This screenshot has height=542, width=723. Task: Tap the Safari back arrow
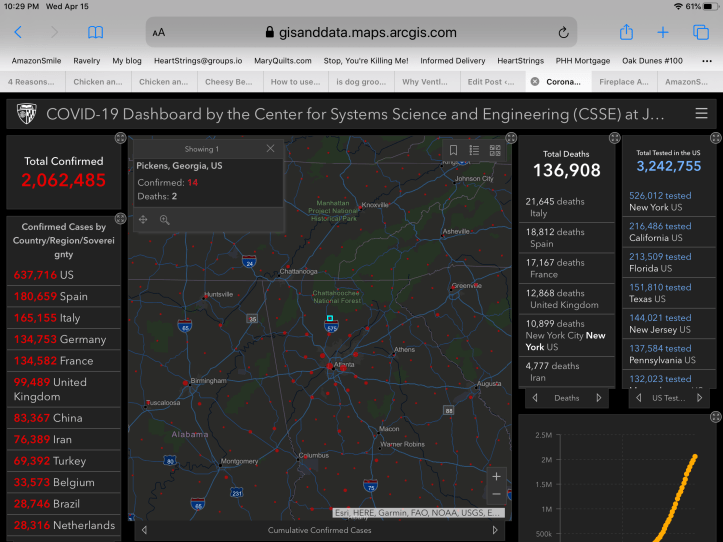pyautogui.click(x=18, y=32)
